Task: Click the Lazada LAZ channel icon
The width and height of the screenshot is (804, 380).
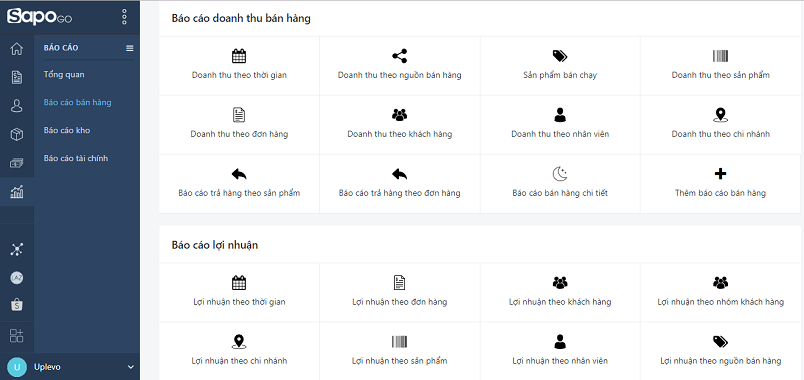Action: [17, 278]
